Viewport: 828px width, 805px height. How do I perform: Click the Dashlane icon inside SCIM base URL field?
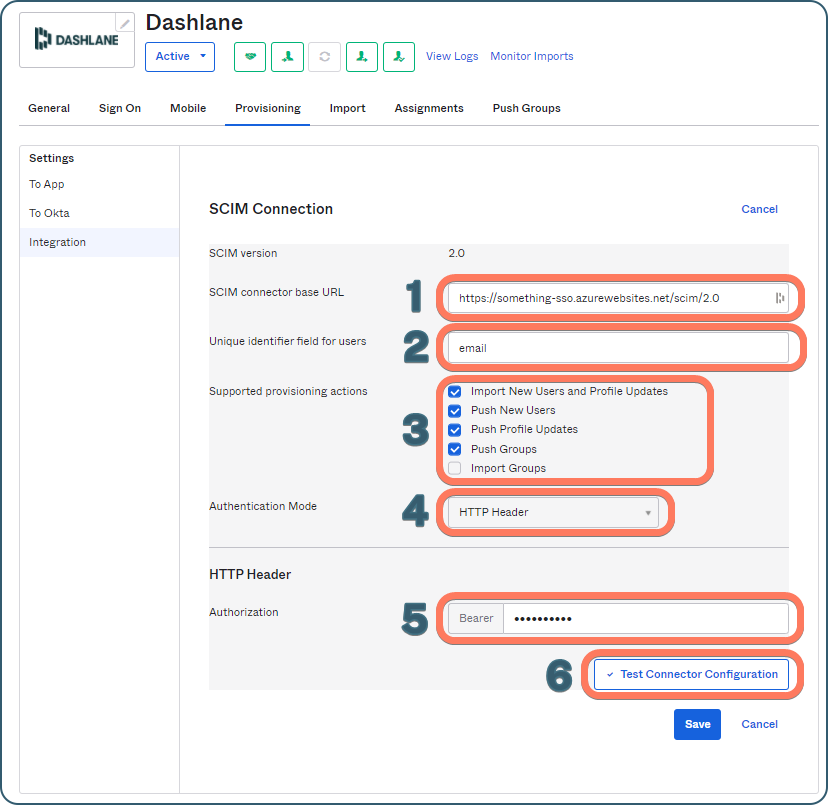(x=779, y=298)
